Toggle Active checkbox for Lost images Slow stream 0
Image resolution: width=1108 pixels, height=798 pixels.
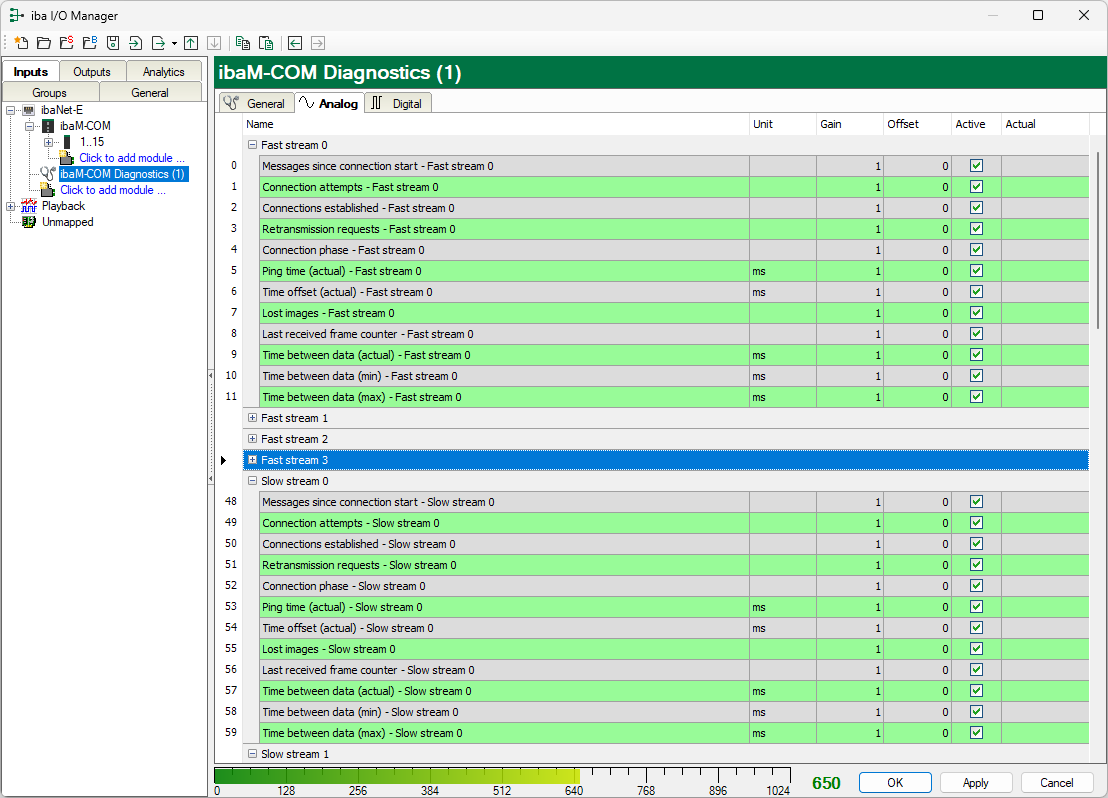click(977, 649)
